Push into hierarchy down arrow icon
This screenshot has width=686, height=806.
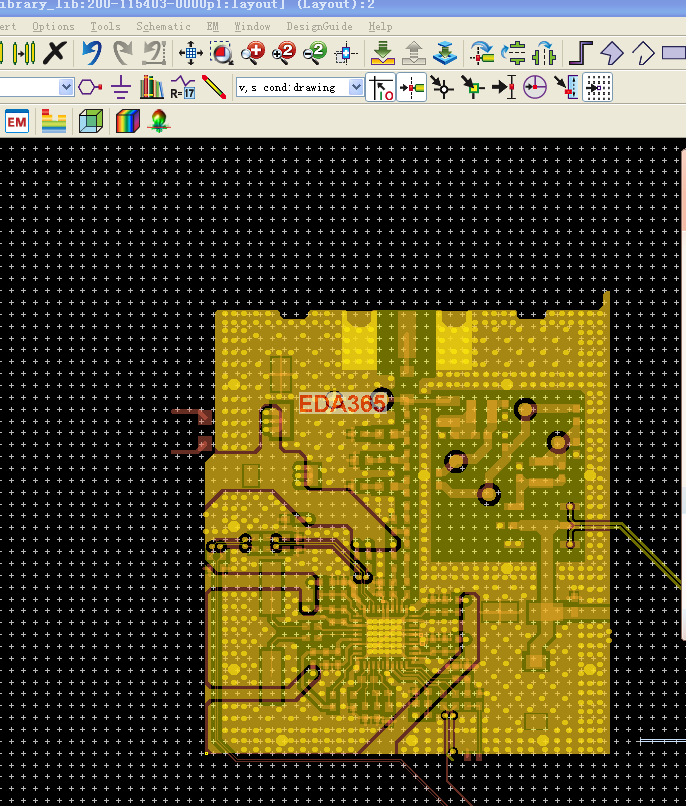[x=383, y=53]
